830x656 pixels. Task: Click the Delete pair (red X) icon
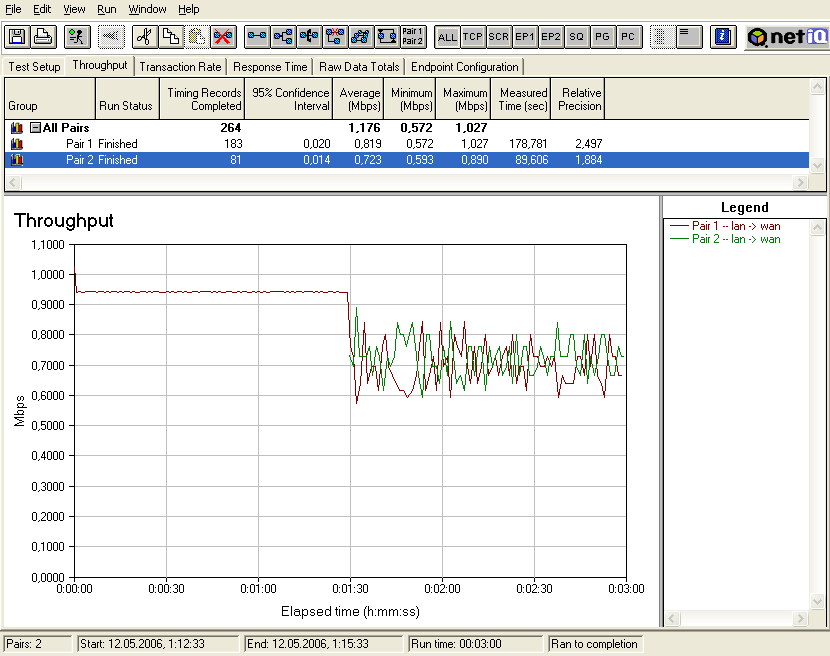coord(223,37)
